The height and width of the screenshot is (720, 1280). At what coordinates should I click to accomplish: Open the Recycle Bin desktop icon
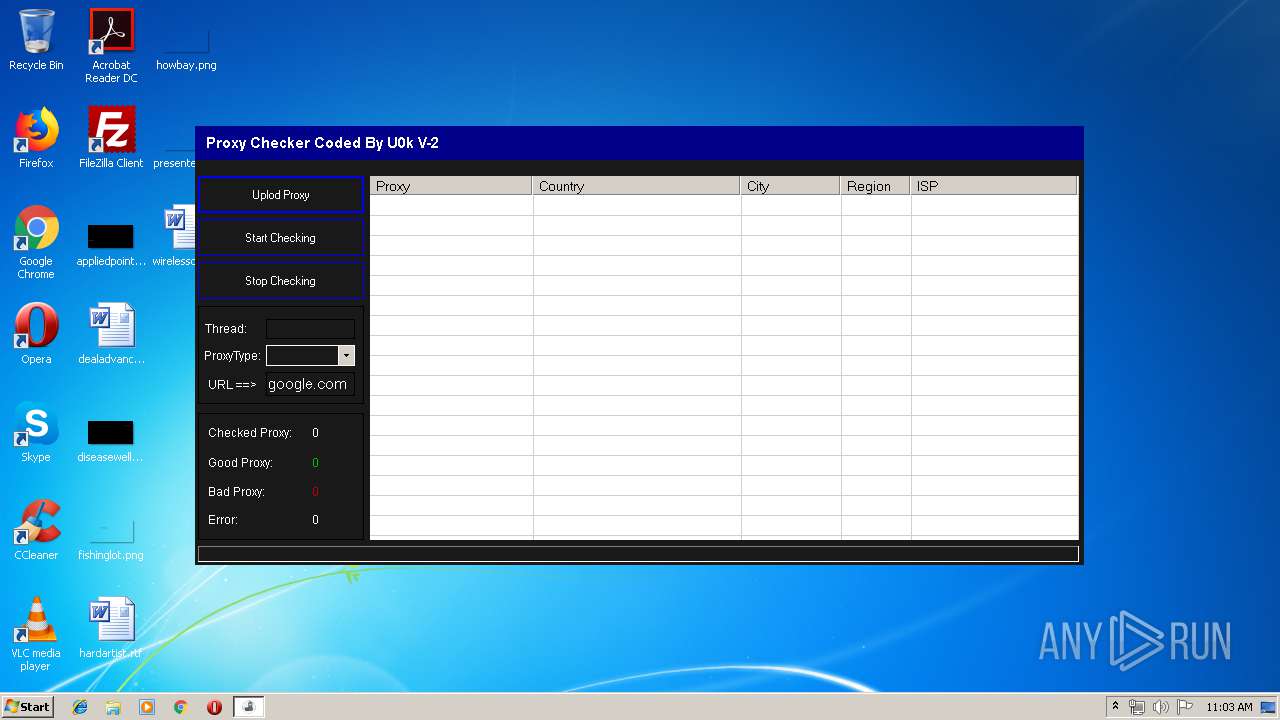coord(36,40)
